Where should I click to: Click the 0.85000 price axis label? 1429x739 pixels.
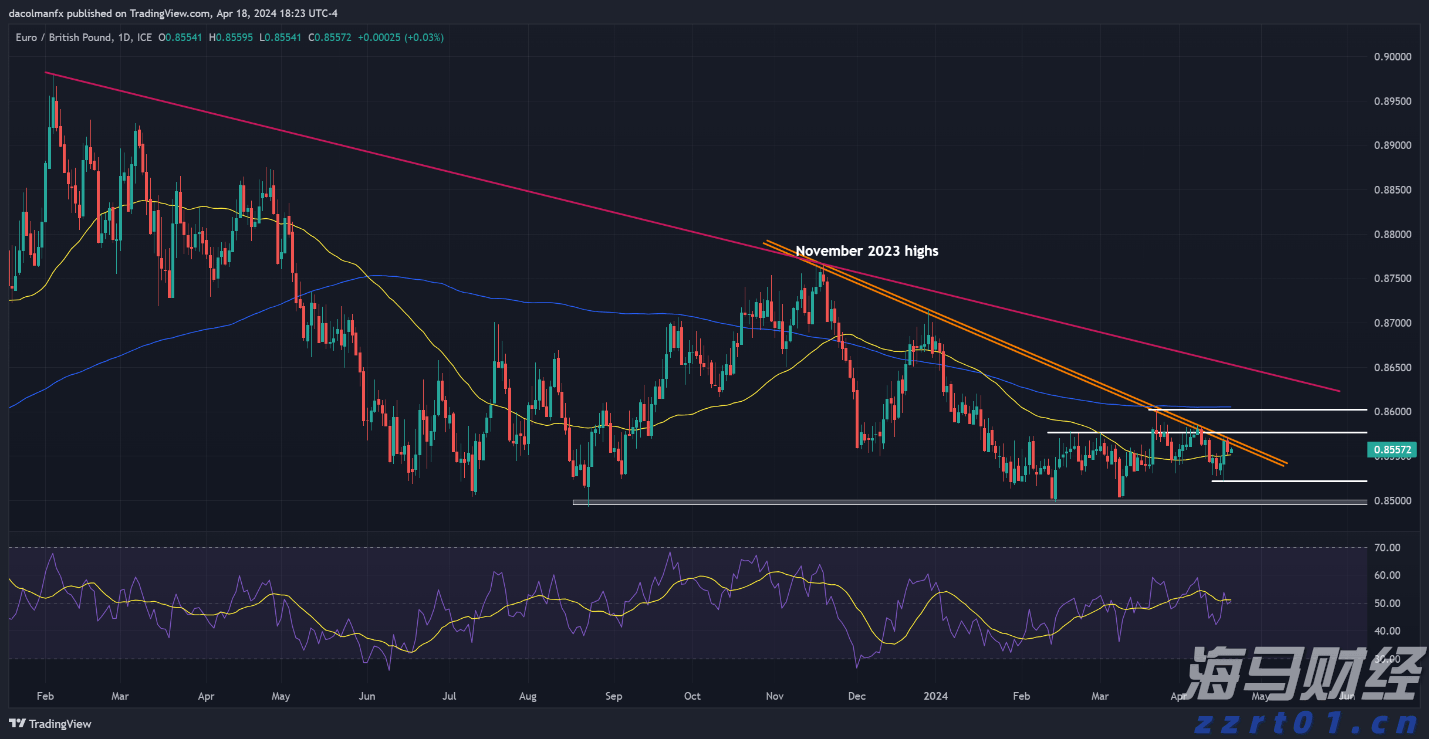click(1390, 500)
